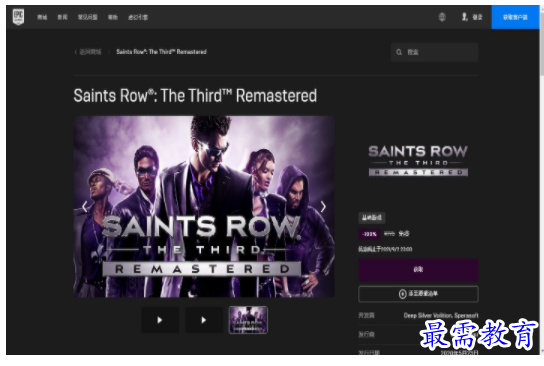Click the Saints Row breadcrumb title text
Screen dimensions: 544x366
[x=161, y=52]
